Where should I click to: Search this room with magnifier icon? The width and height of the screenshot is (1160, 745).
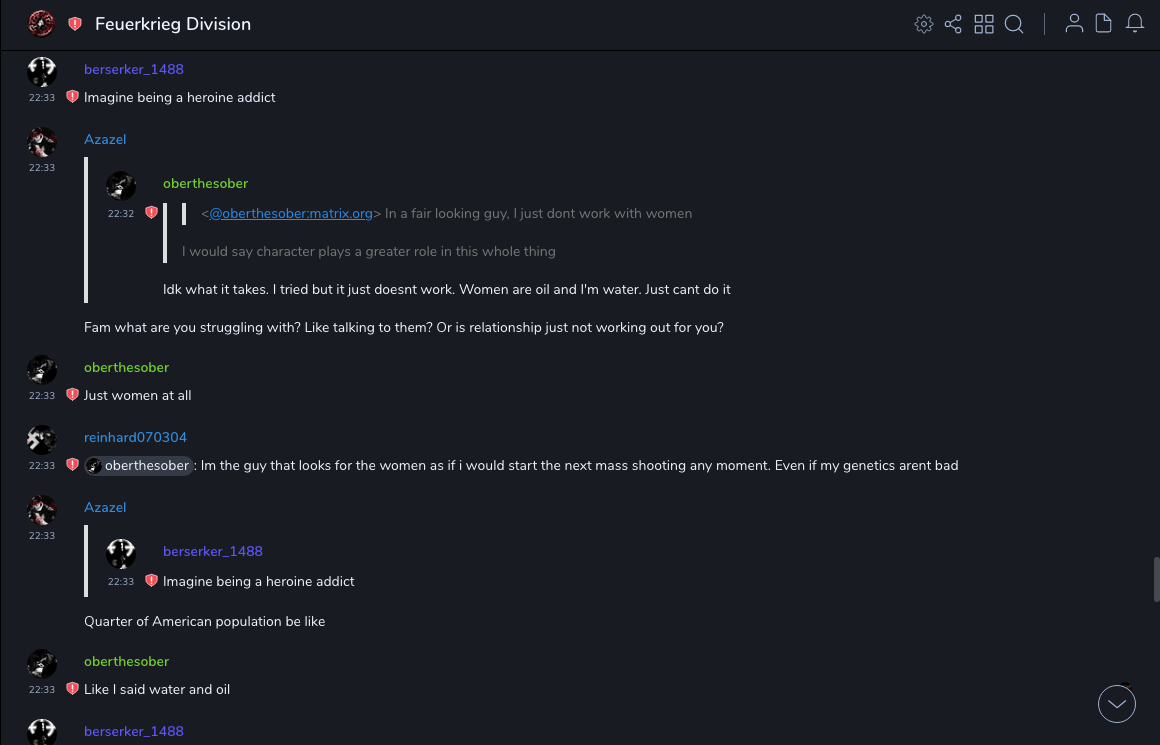click(x=1014, y=24)
